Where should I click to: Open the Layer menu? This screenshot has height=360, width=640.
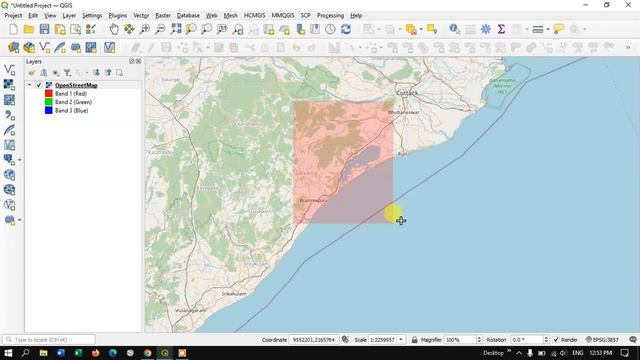[69, 16]
